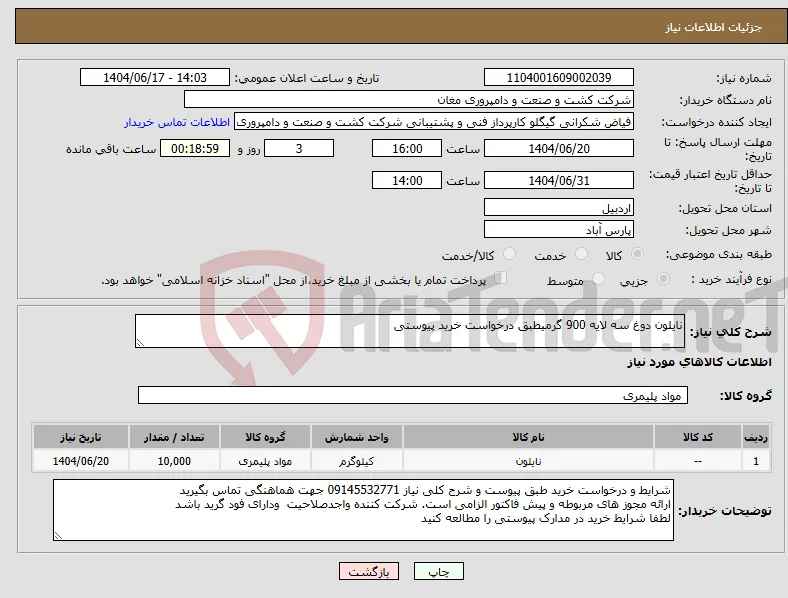Image resolution: width=788 pixels, height=598 pixels.
Task: Toggle the اسناد خزانه اسلامی payment checkbox
Action: pos(501,278)
